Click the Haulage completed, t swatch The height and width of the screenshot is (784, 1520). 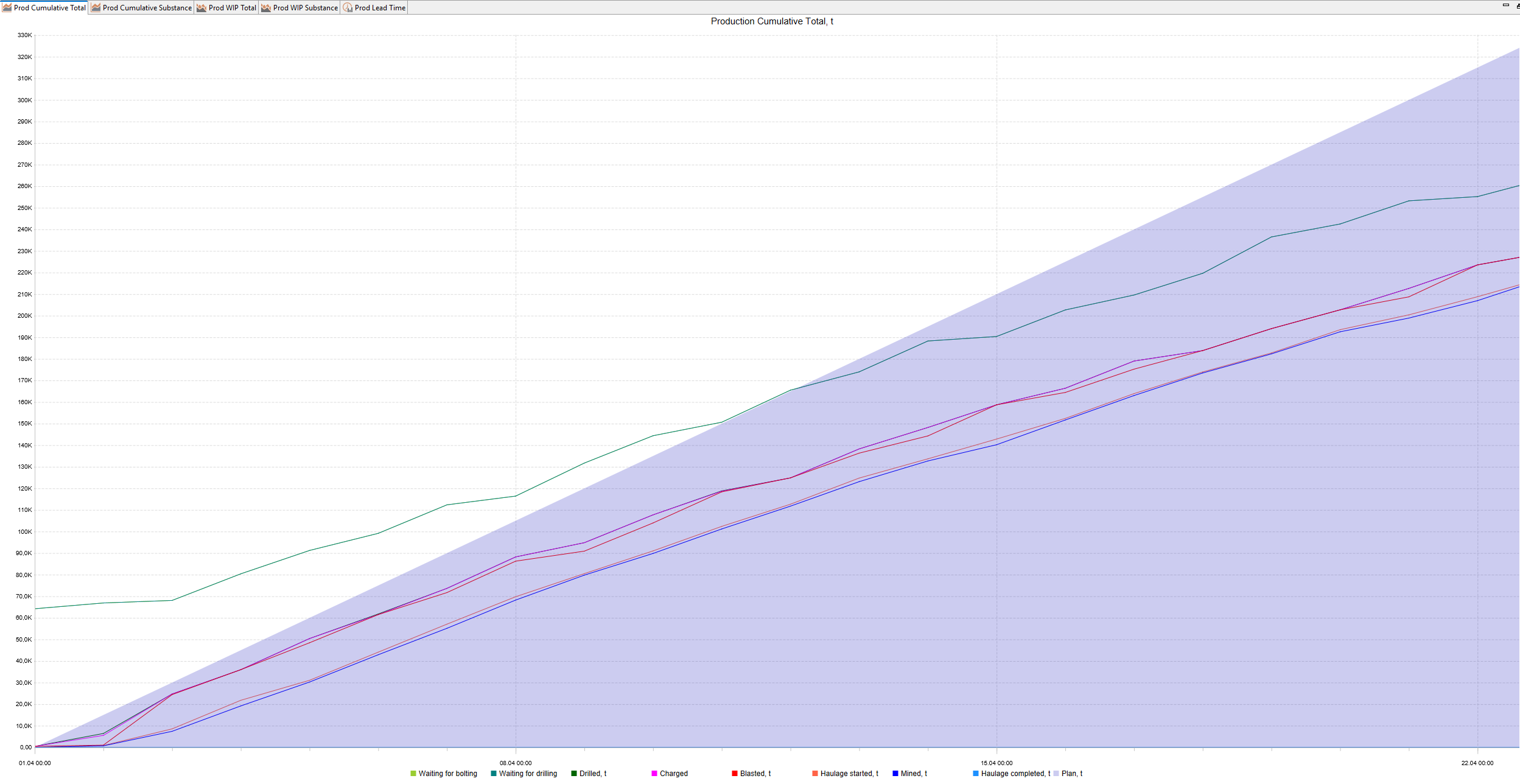(x=976, y=774)
